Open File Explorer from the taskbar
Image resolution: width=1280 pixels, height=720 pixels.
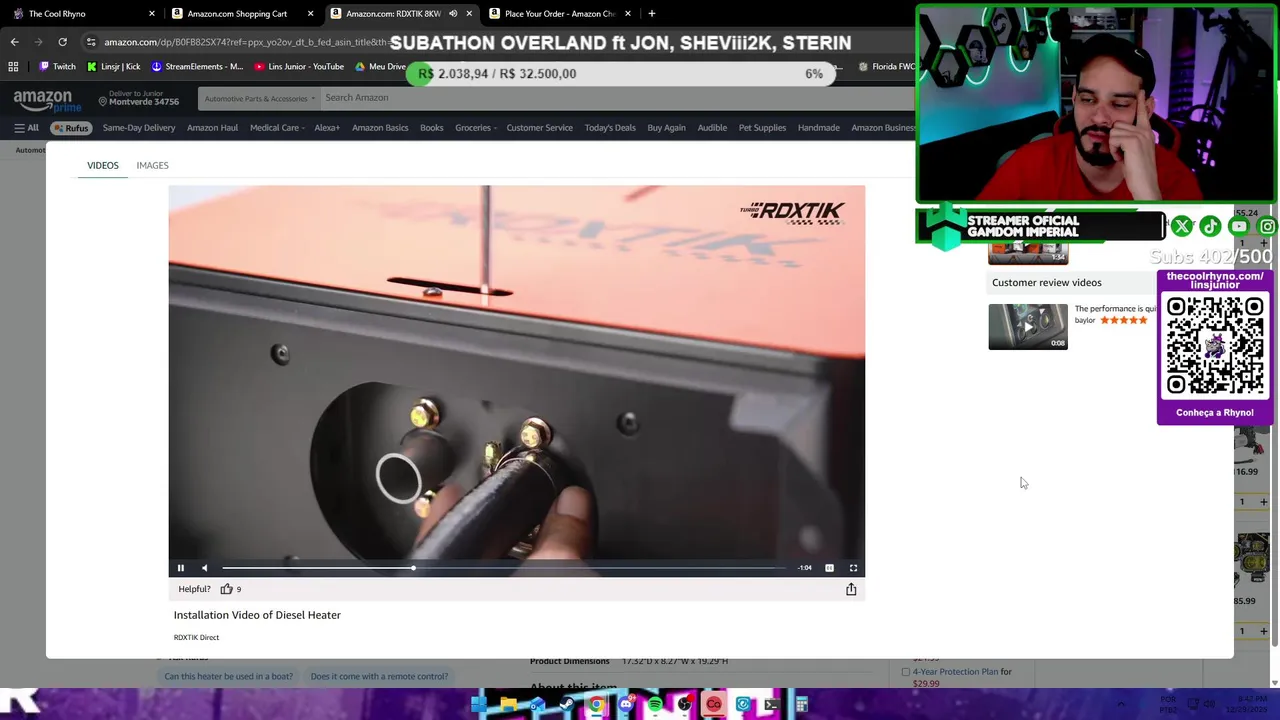509,705
